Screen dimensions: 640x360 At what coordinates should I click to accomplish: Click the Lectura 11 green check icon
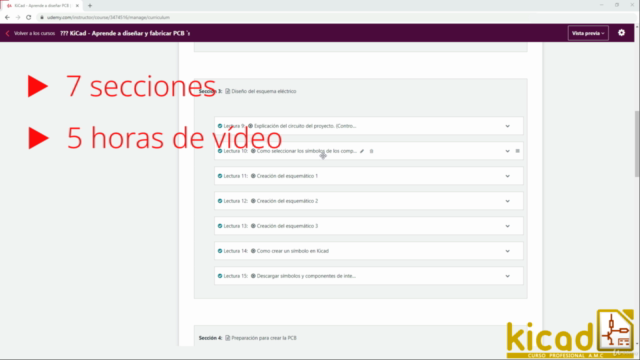coord(220,176)
